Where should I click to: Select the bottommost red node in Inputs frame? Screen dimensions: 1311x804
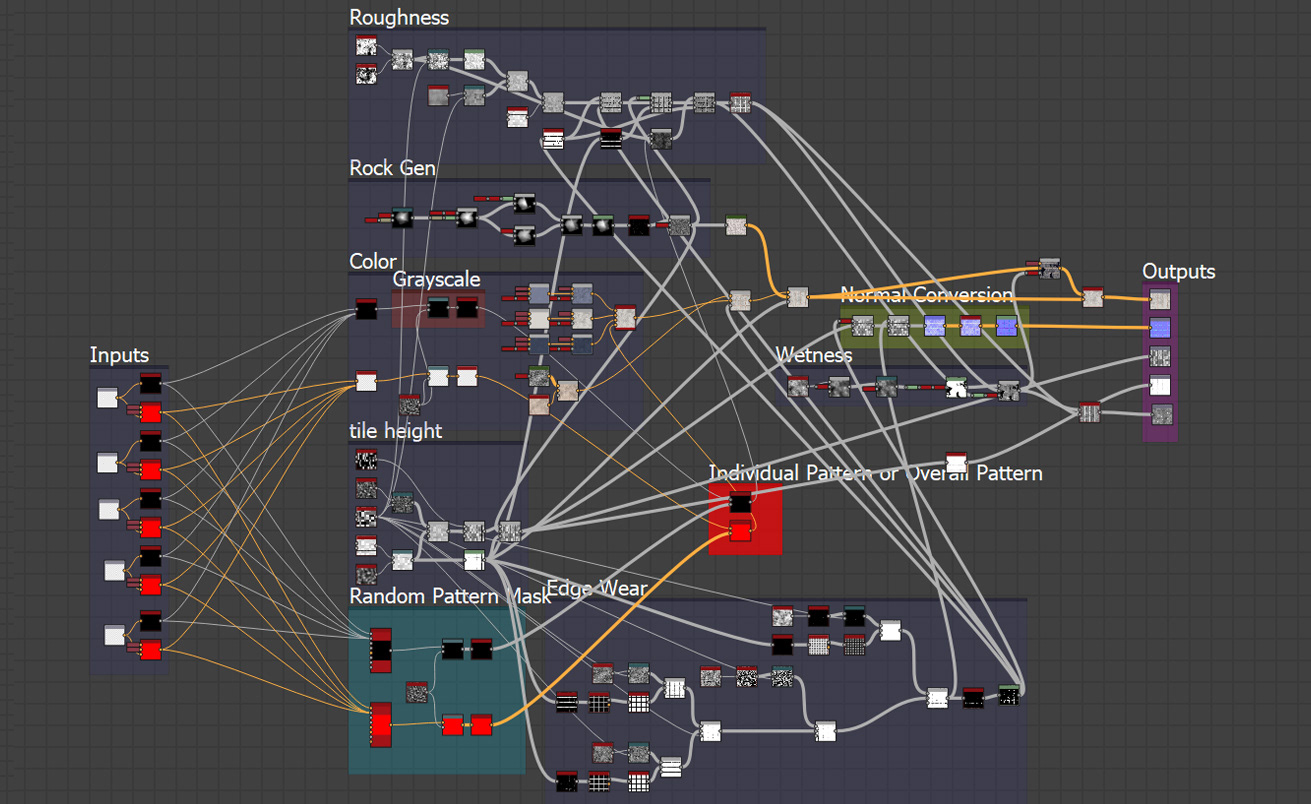(150, 650)
